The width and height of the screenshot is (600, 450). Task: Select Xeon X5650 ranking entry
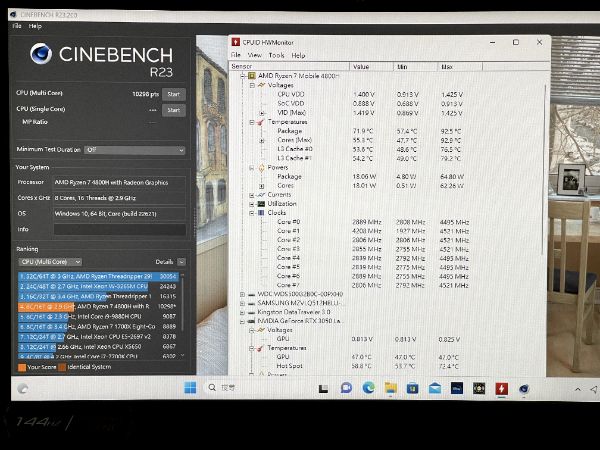(98, 347)
